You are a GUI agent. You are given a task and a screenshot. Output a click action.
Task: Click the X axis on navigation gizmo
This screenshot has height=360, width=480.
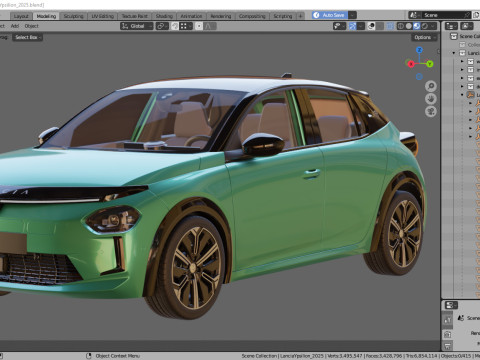[411, 64]
